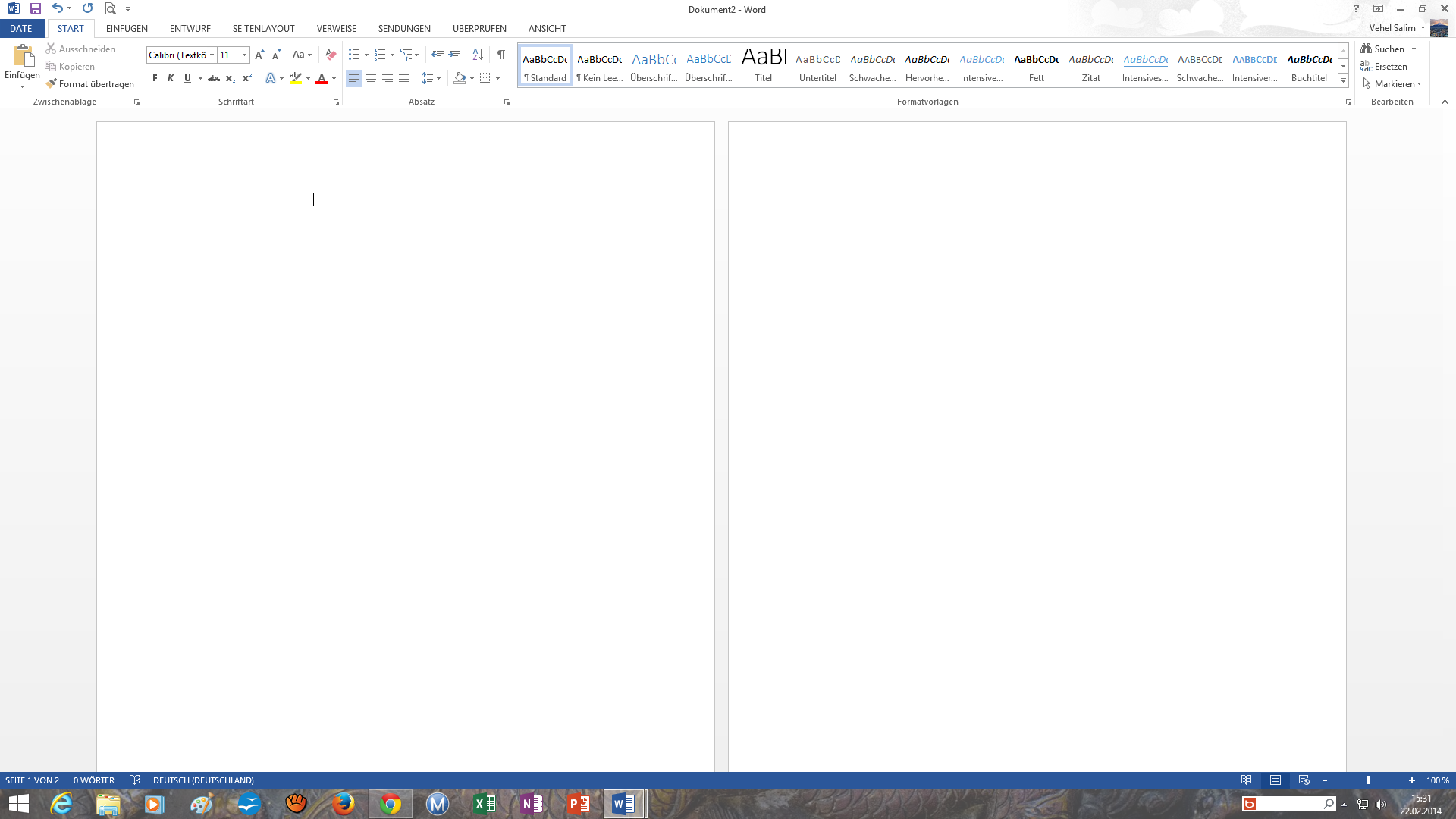Click the sort A-Z icon
The height and width of the screenshot is (819, 1456).
(x=478, y=55)
